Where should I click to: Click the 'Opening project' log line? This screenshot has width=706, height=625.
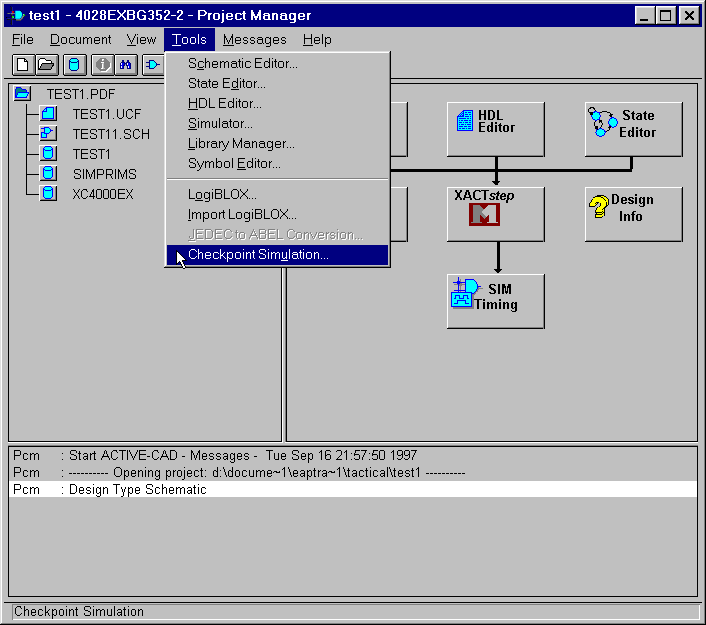[x=353, y=473]
